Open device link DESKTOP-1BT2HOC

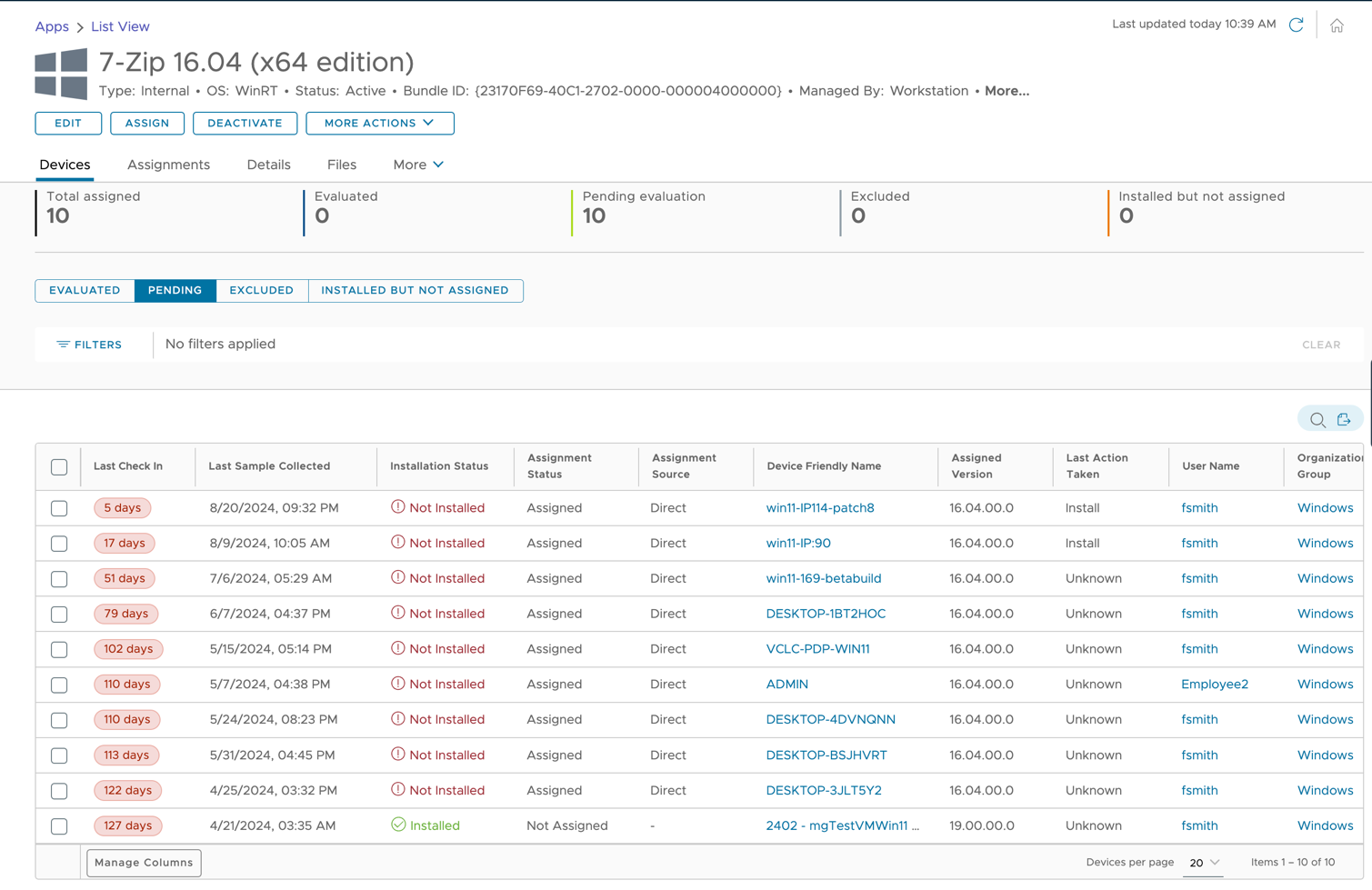click(x=825, y=614)
